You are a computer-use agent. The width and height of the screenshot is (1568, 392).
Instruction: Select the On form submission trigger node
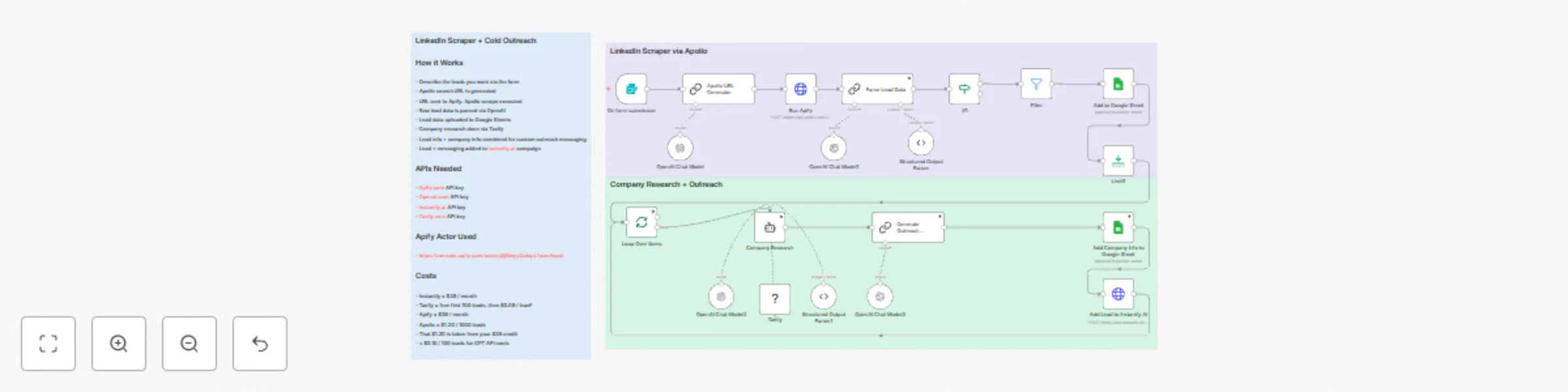coord(631,89)
